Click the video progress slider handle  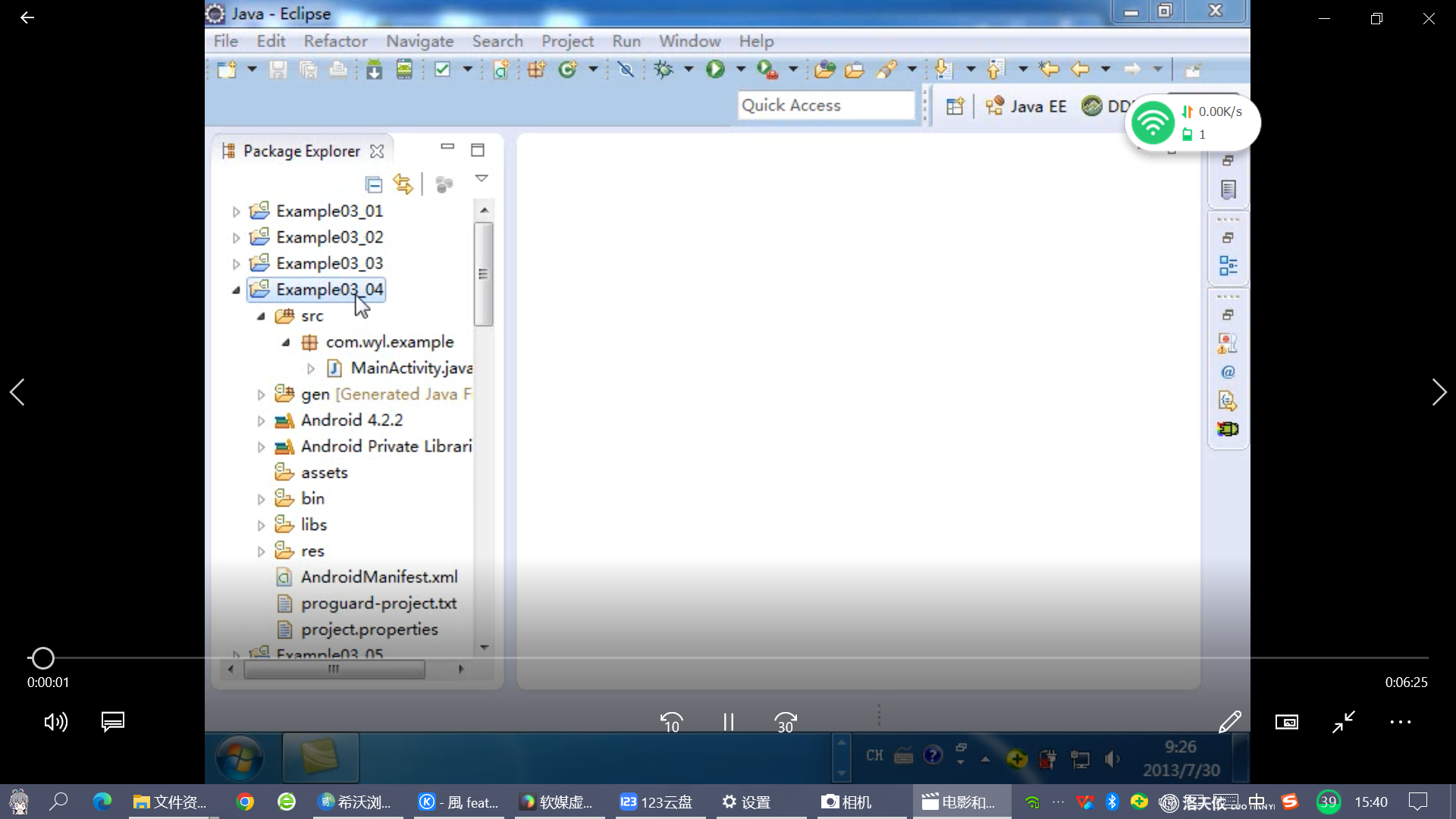(x=42, y=658)
